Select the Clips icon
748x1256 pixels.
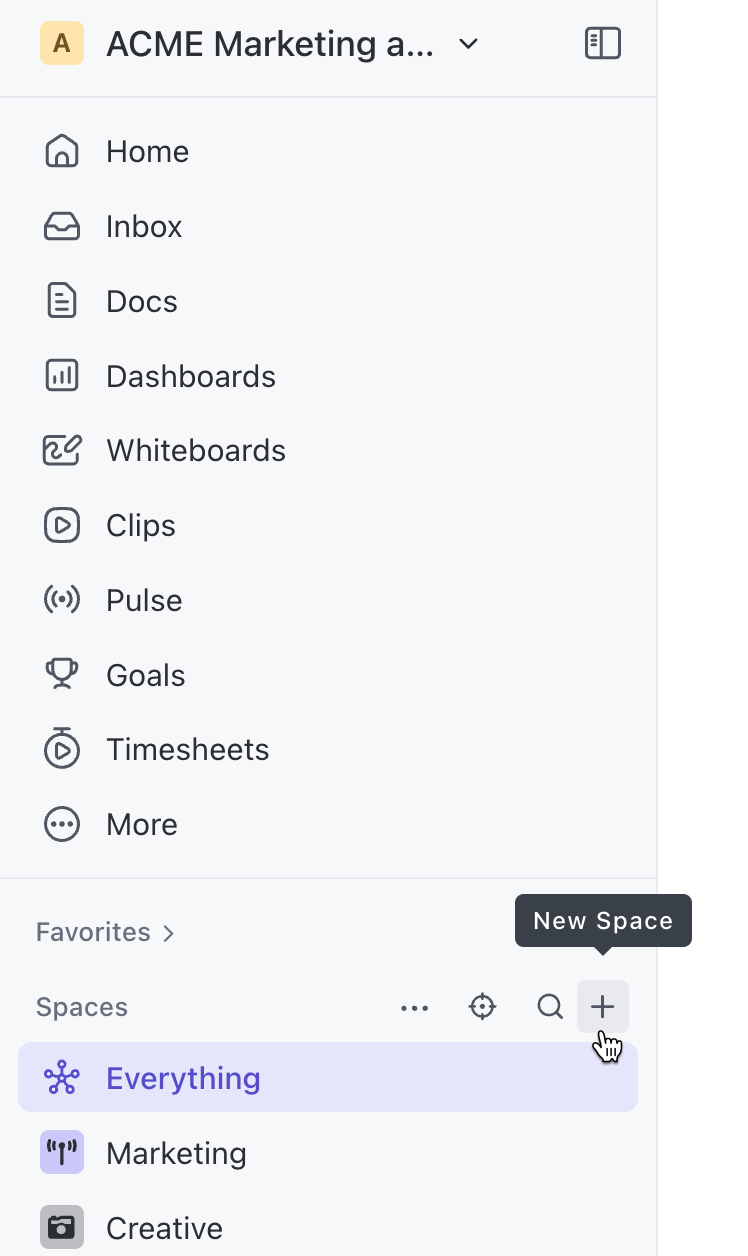coord(61,525)
